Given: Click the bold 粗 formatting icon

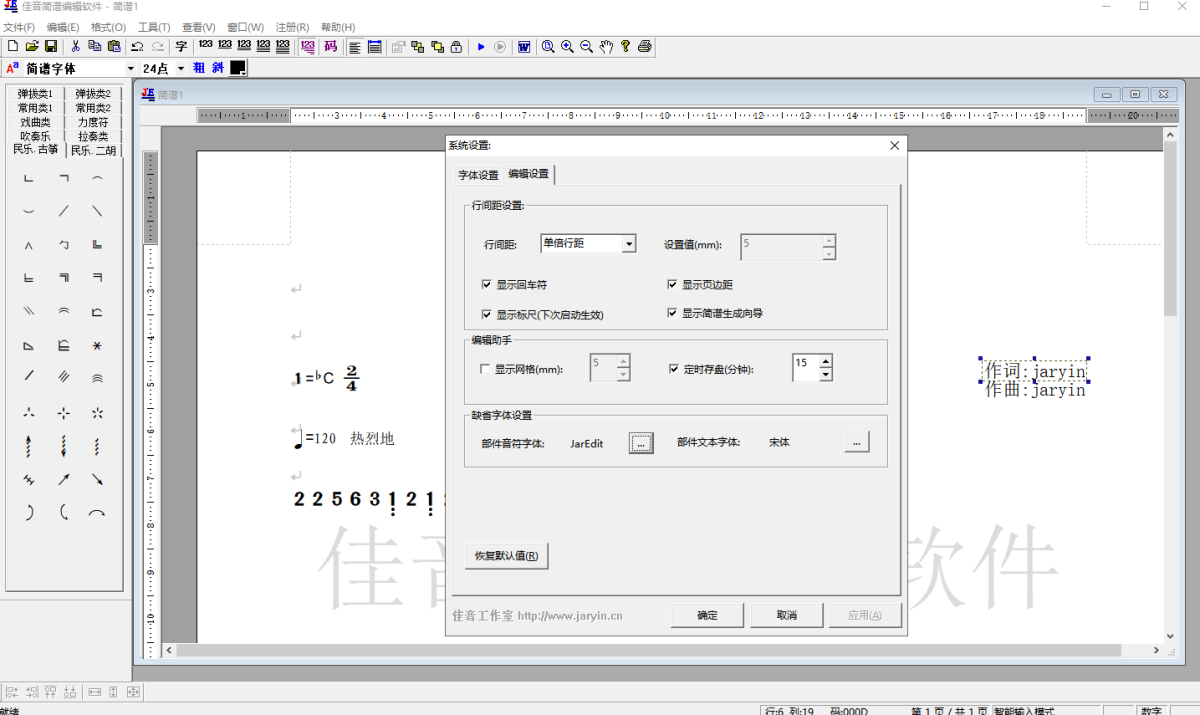Looking at the screenshot, I should tap(199, 68).
